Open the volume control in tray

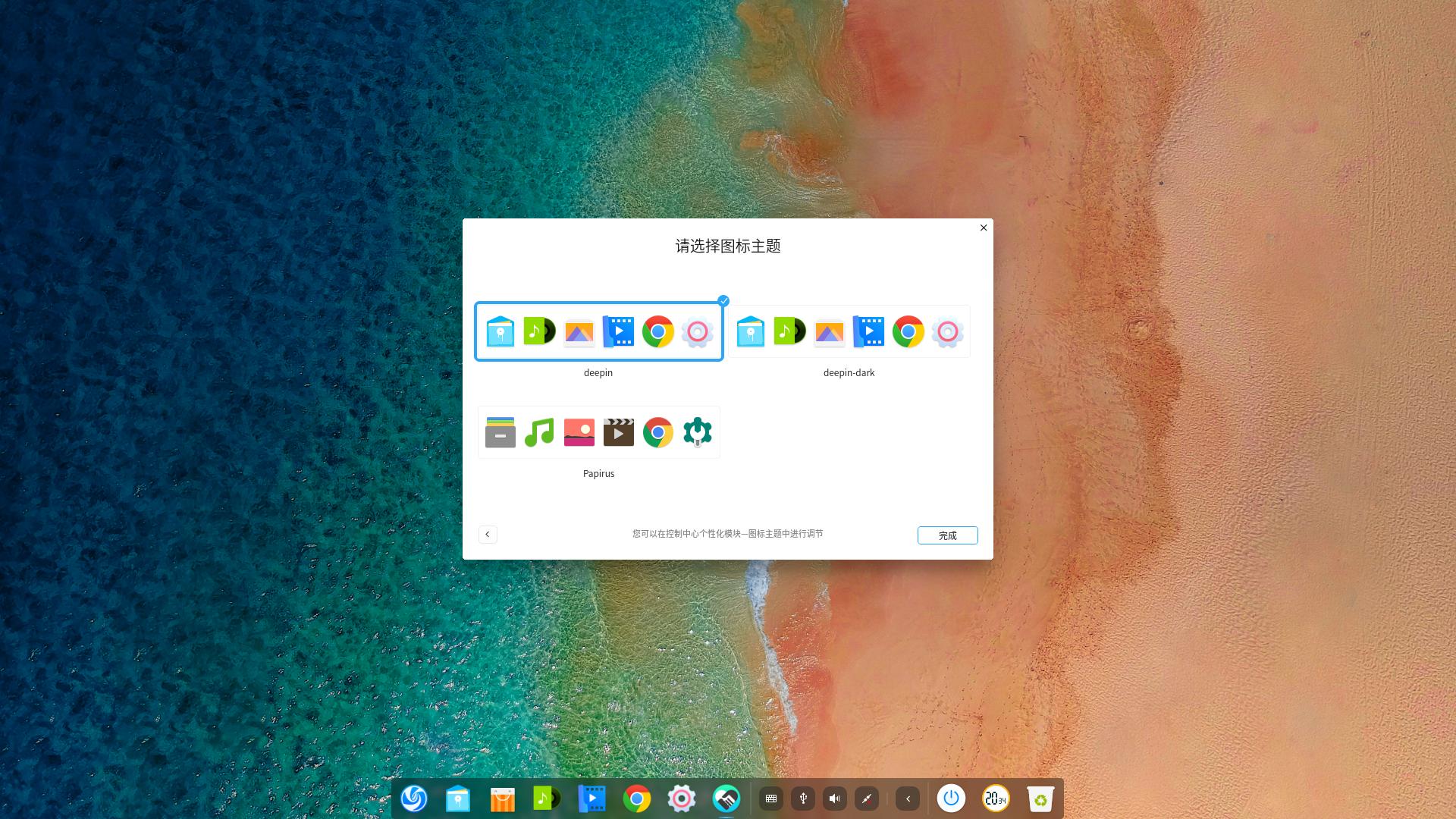coord(835,799)
